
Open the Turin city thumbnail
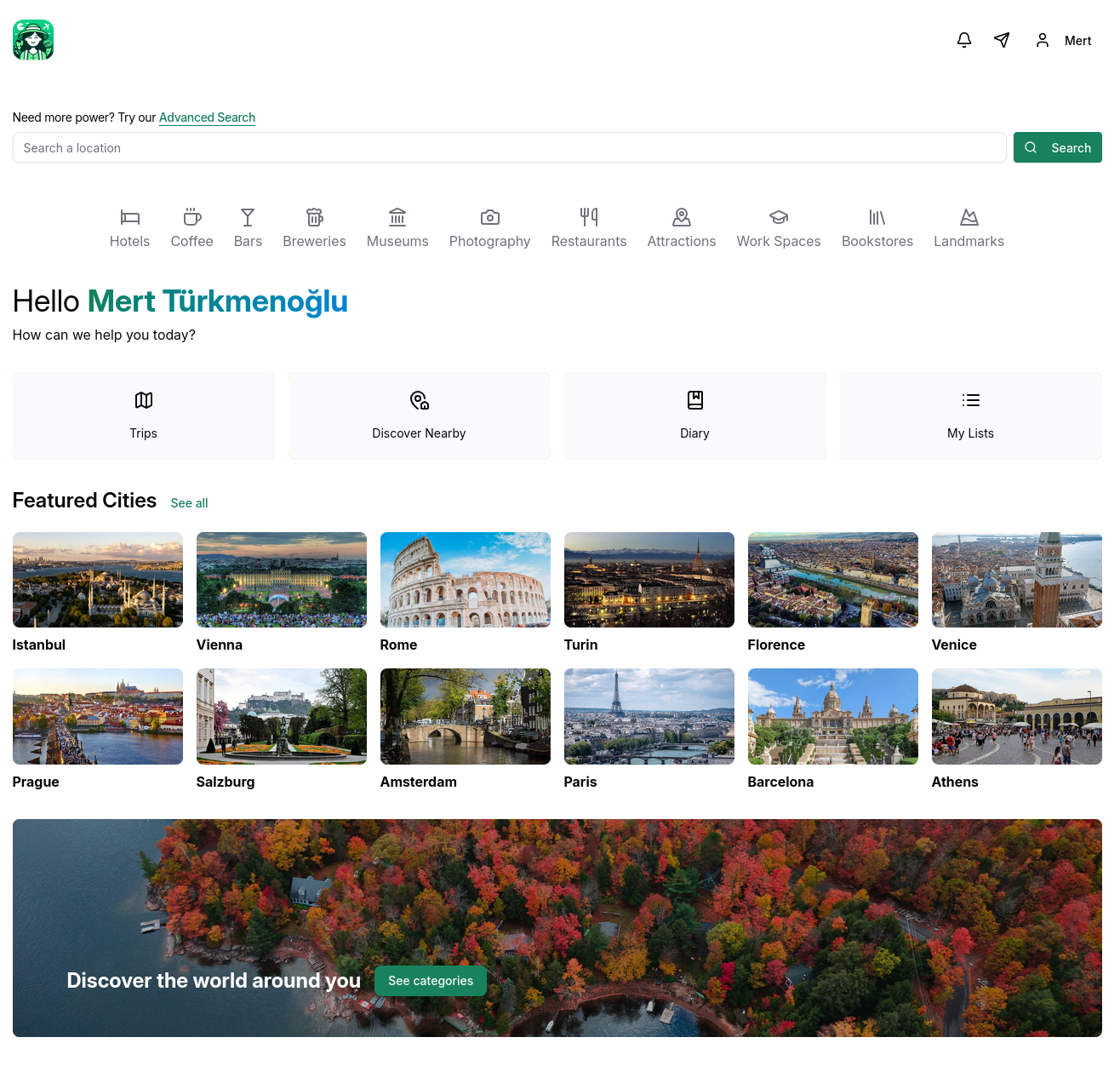click(x=649, y=580)
